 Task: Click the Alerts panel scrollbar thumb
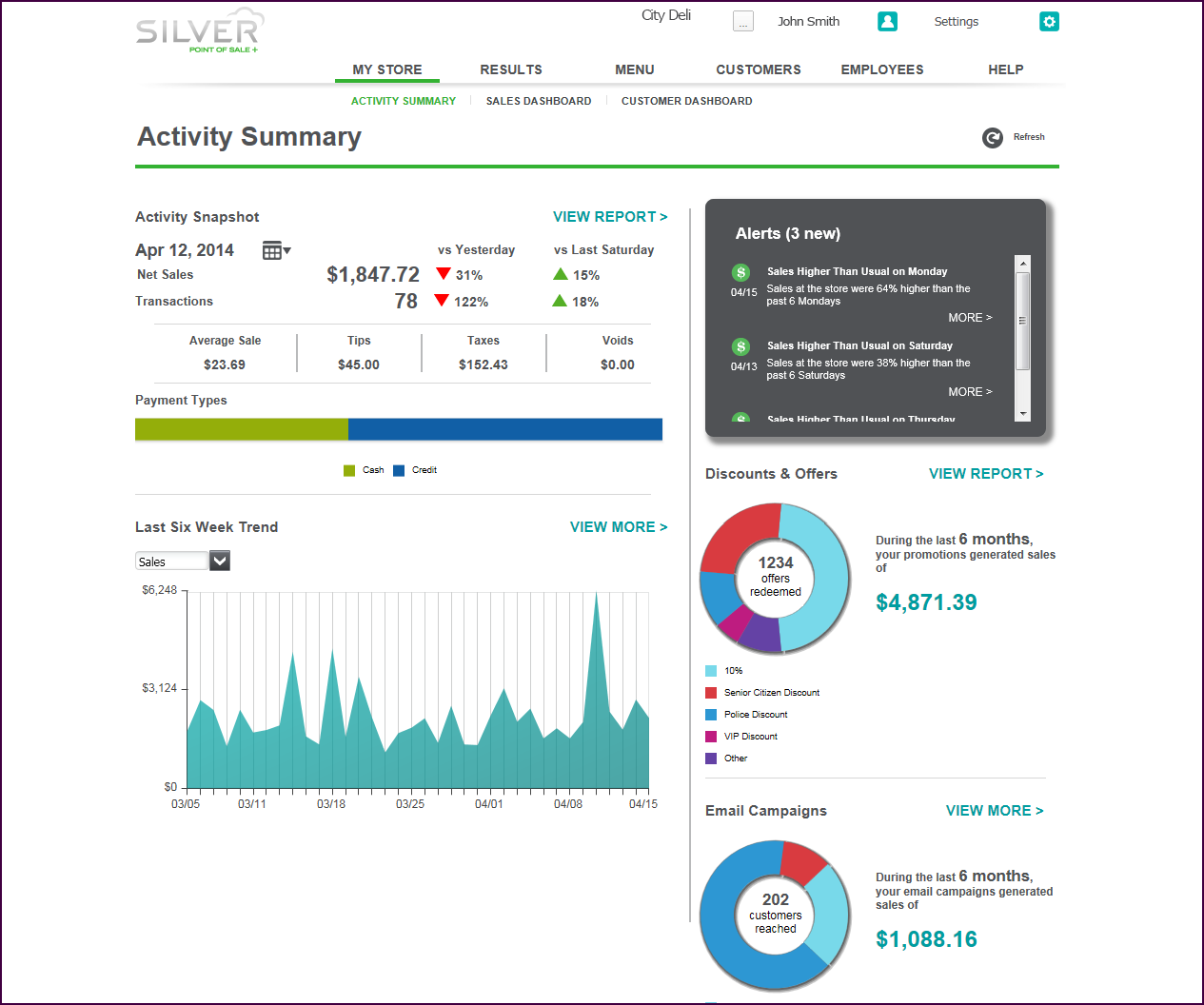1023,321
